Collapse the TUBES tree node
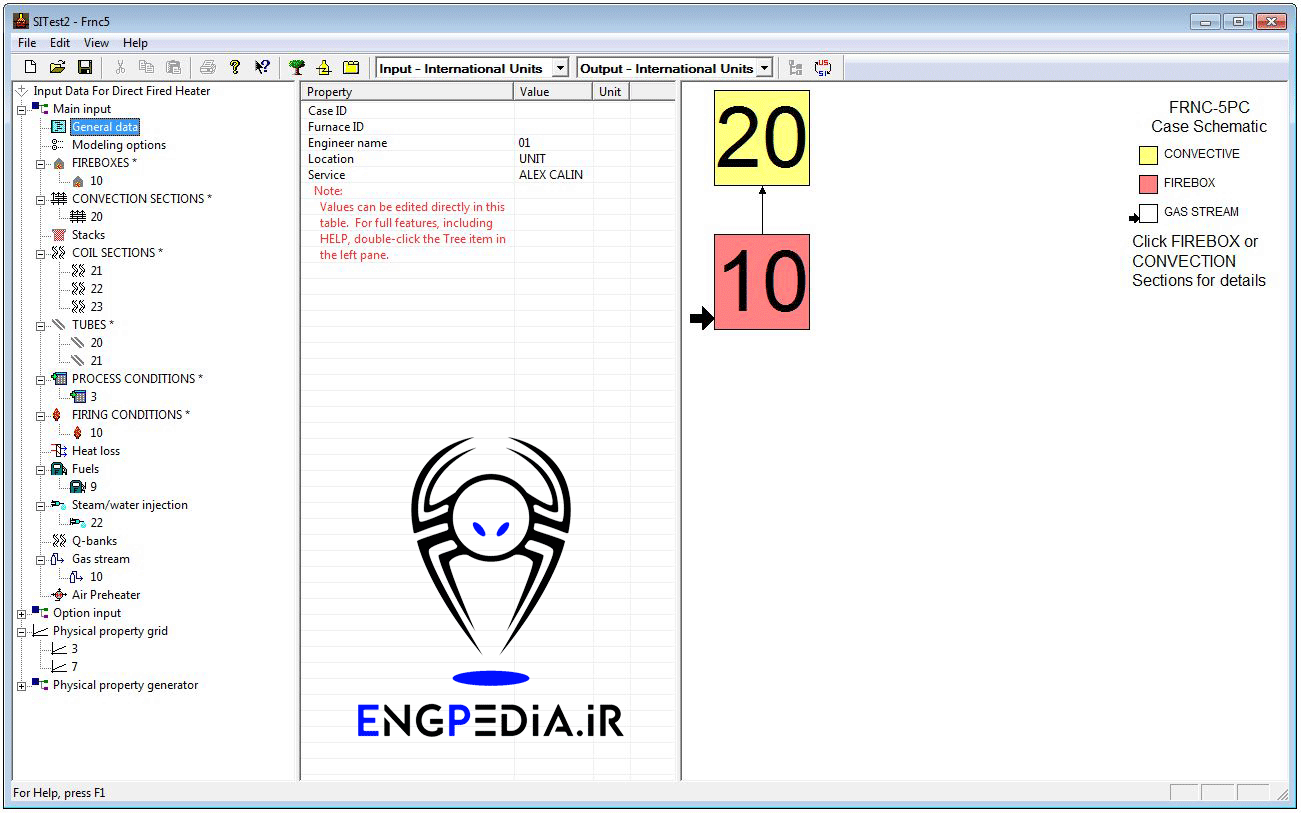This screenshot has width=1301, height=813. pyautogui.click(x=41, y=325)
